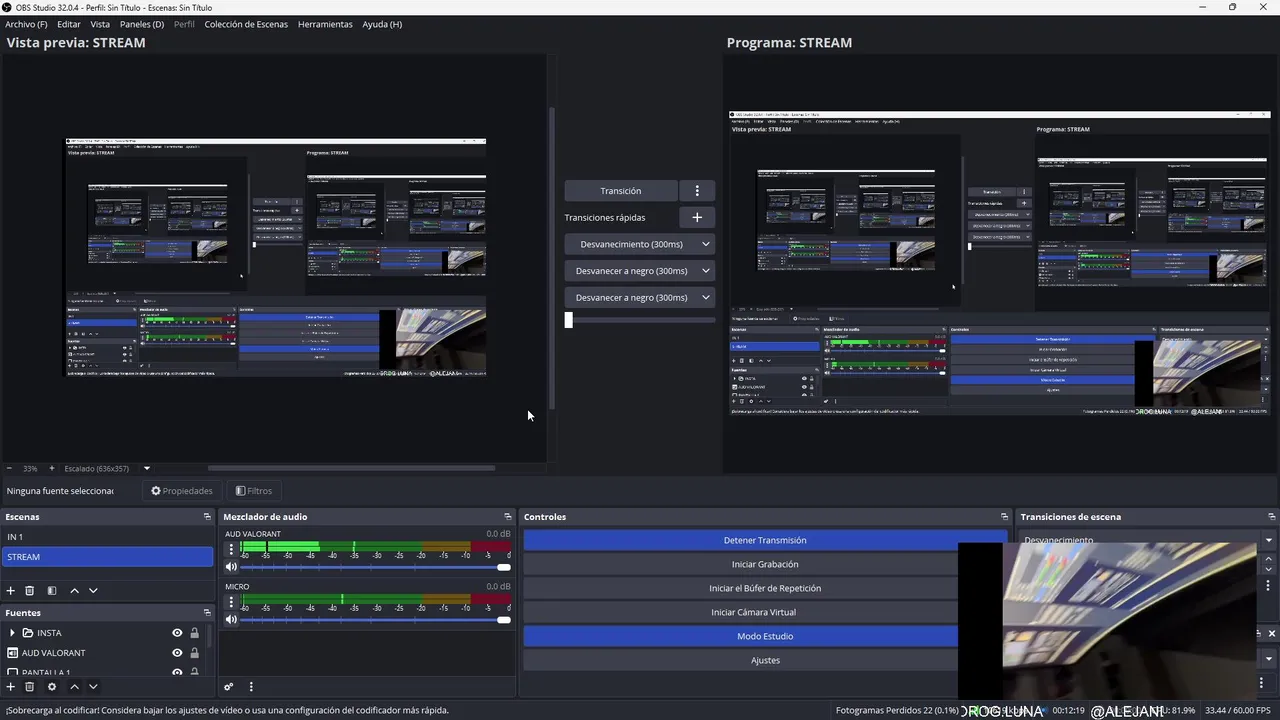Screen dimensions: 1280x720
Task: Toggle lock on AUD VALORANT source
Action: 194,653
